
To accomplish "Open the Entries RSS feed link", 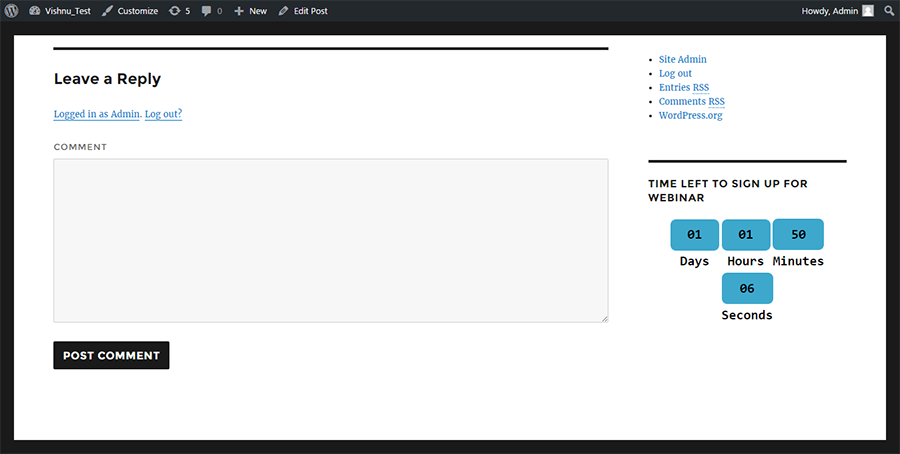I will tap(684, 87).
